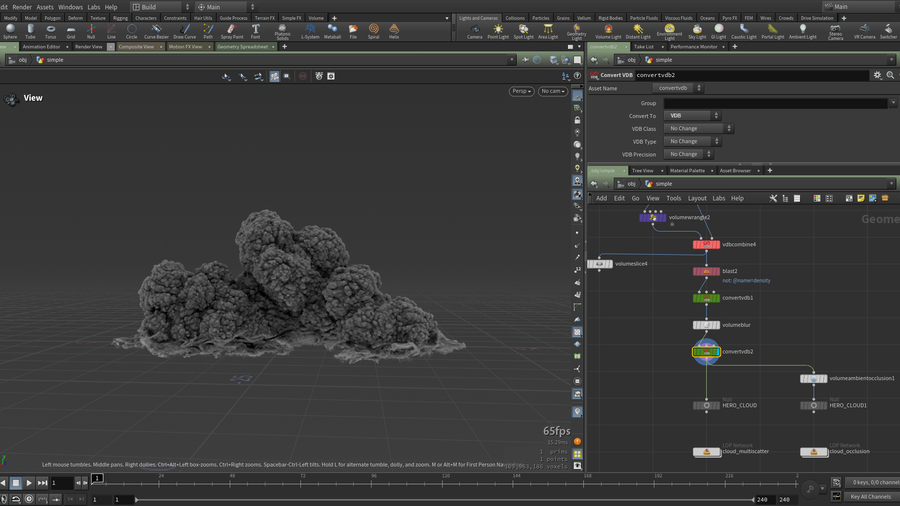Click the Camera shelf tool
900x506 pixels.
(x=474, y=31)
